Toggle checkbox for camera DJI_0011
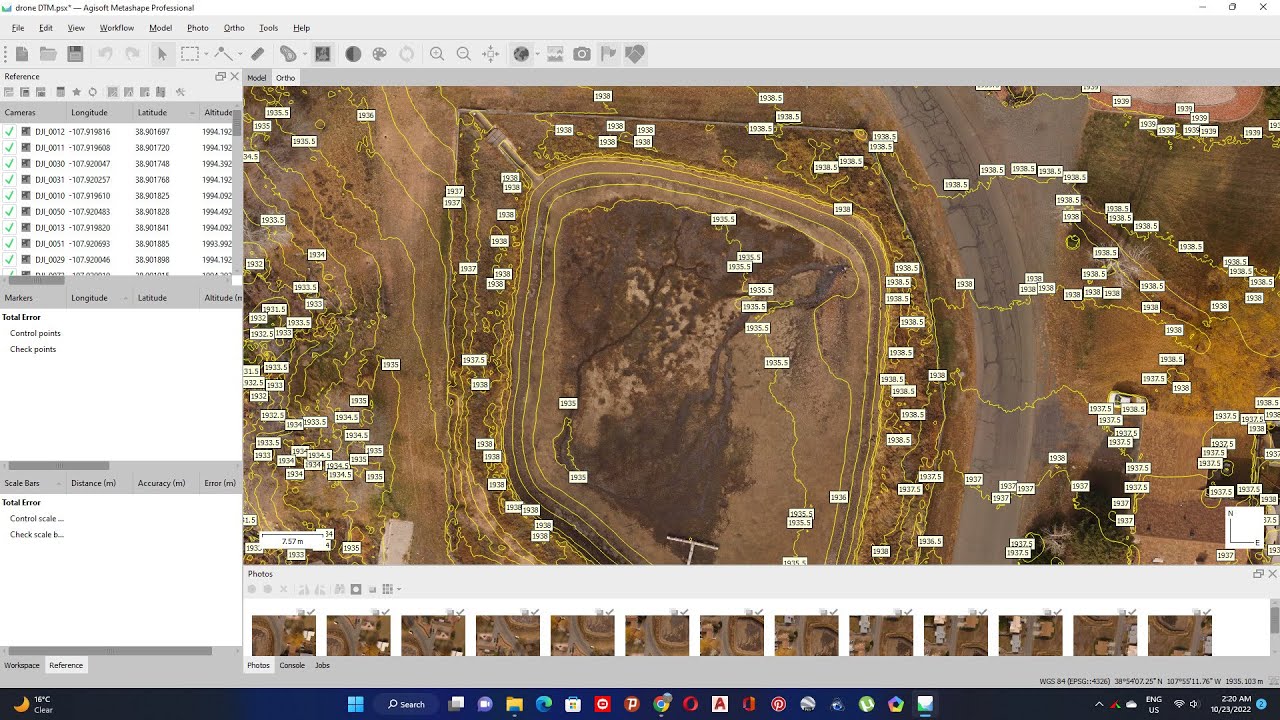 9,148
